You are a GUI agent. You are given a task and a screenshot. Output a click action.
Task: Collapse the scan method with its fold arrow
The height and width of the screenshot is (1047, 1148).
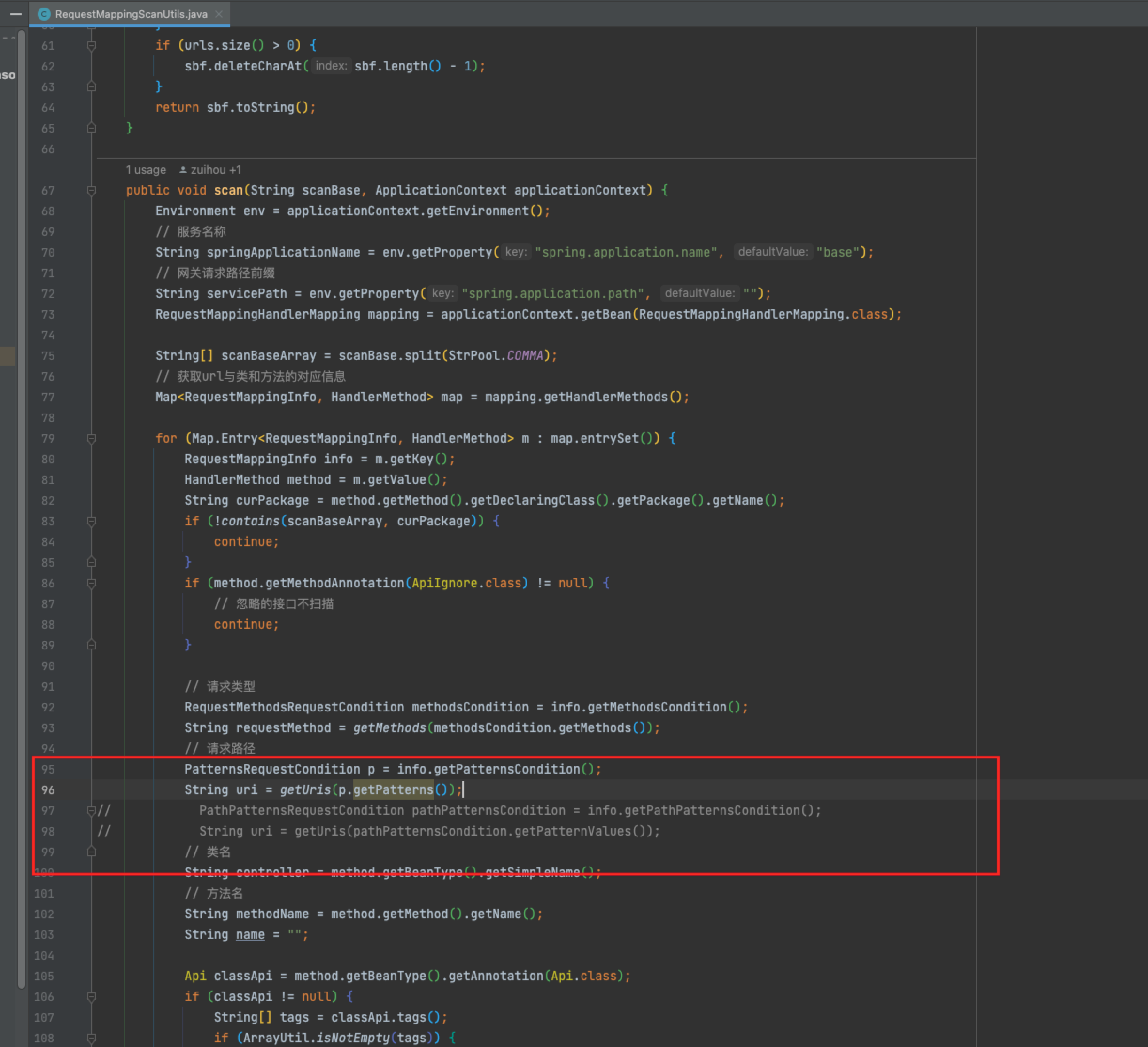[x=92, y=190]
